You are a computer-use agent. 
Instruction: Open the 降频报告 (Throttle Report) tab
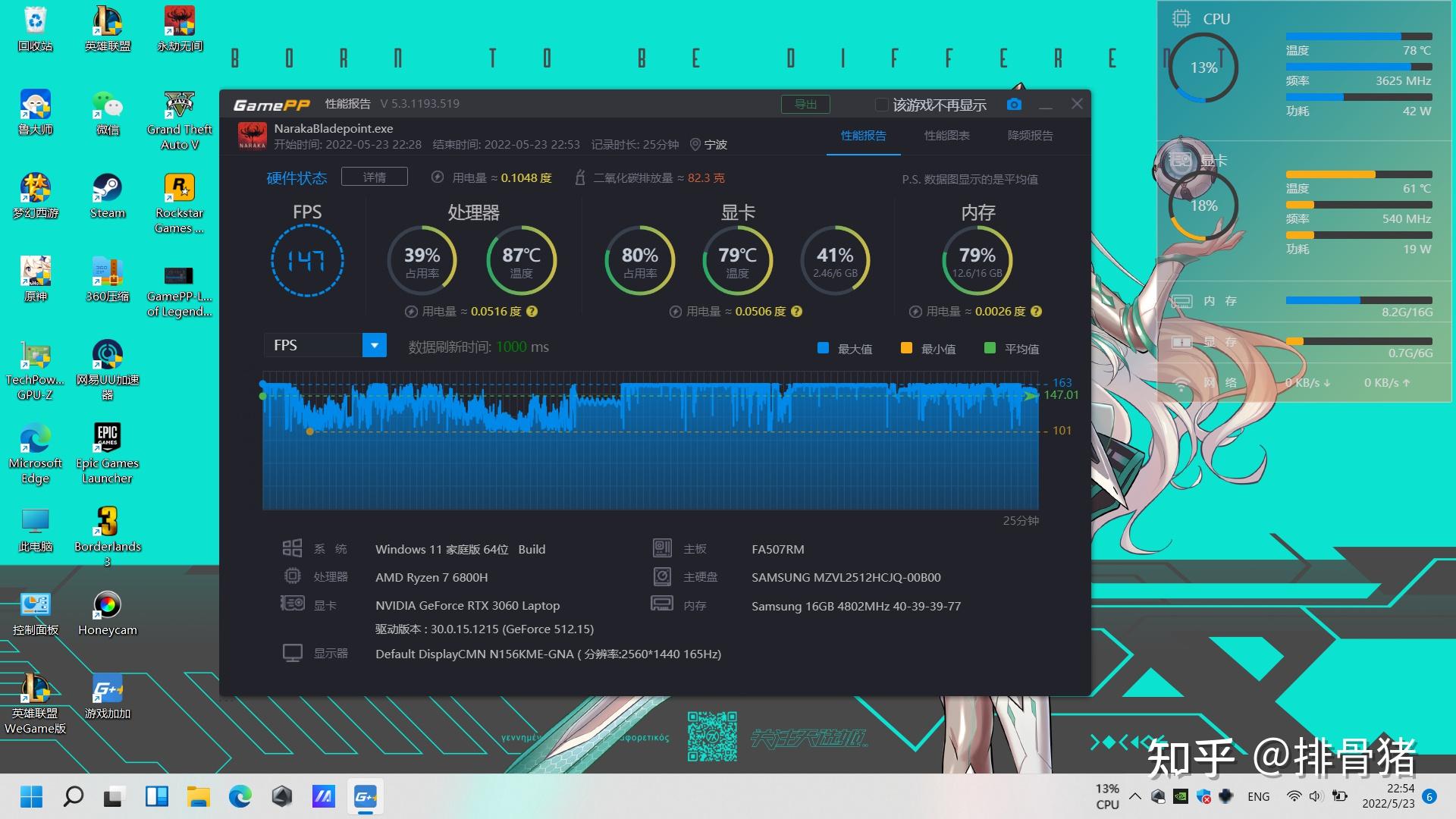[1030, 135]
